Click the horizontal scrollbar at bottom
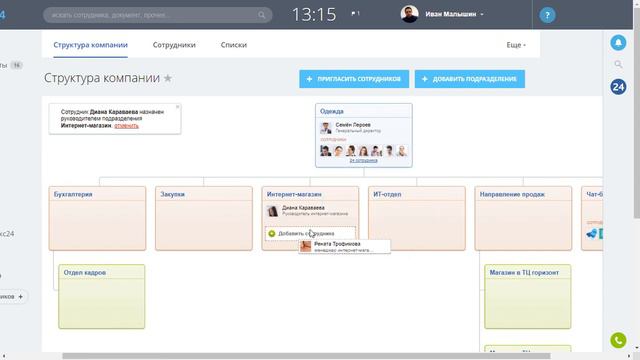The image size is (640, 360). [x=306, y=356]
